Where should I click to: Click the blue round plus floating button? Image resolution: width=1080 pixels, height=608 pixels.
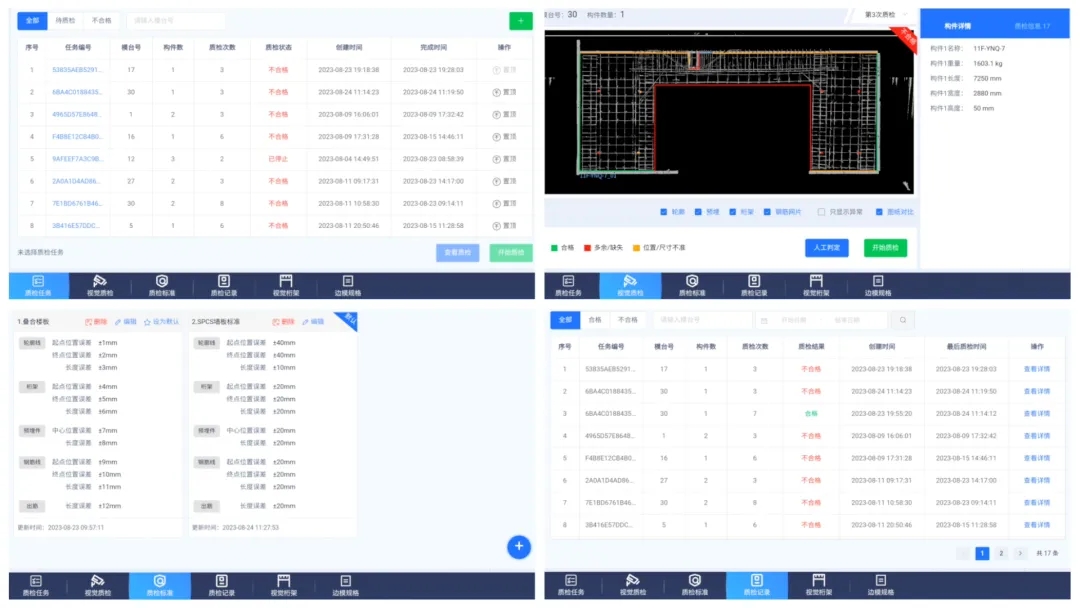[518, 546]
